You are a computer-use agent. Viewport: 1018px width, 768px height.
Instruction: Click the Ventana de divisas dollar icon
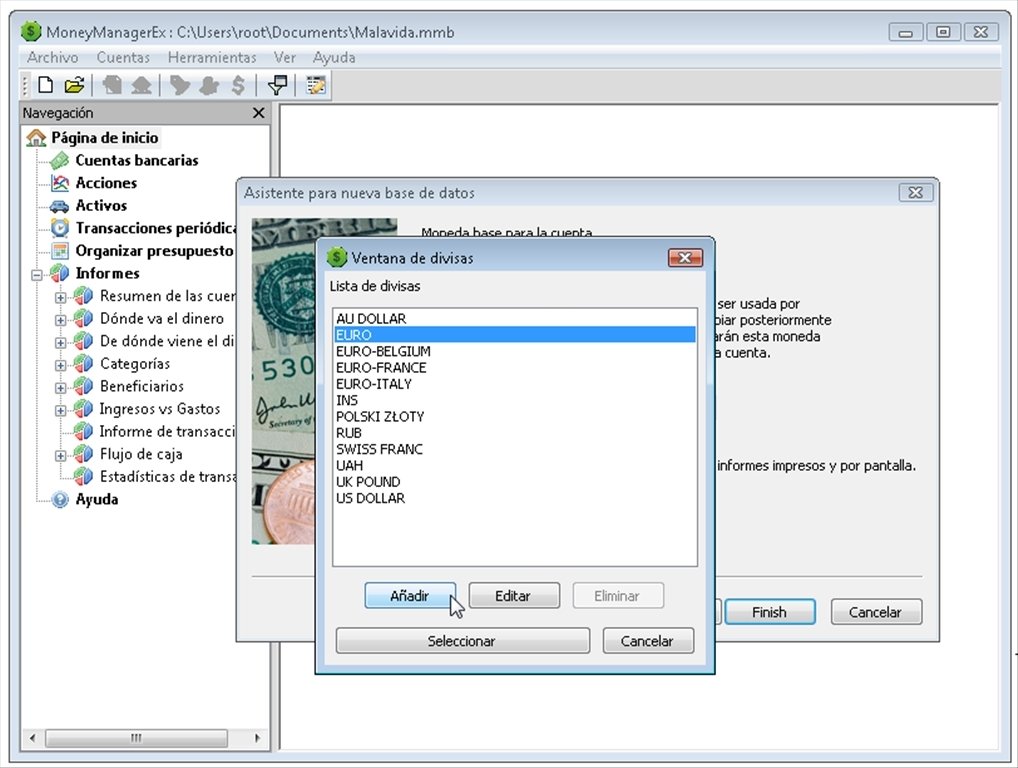coord(337,258)
